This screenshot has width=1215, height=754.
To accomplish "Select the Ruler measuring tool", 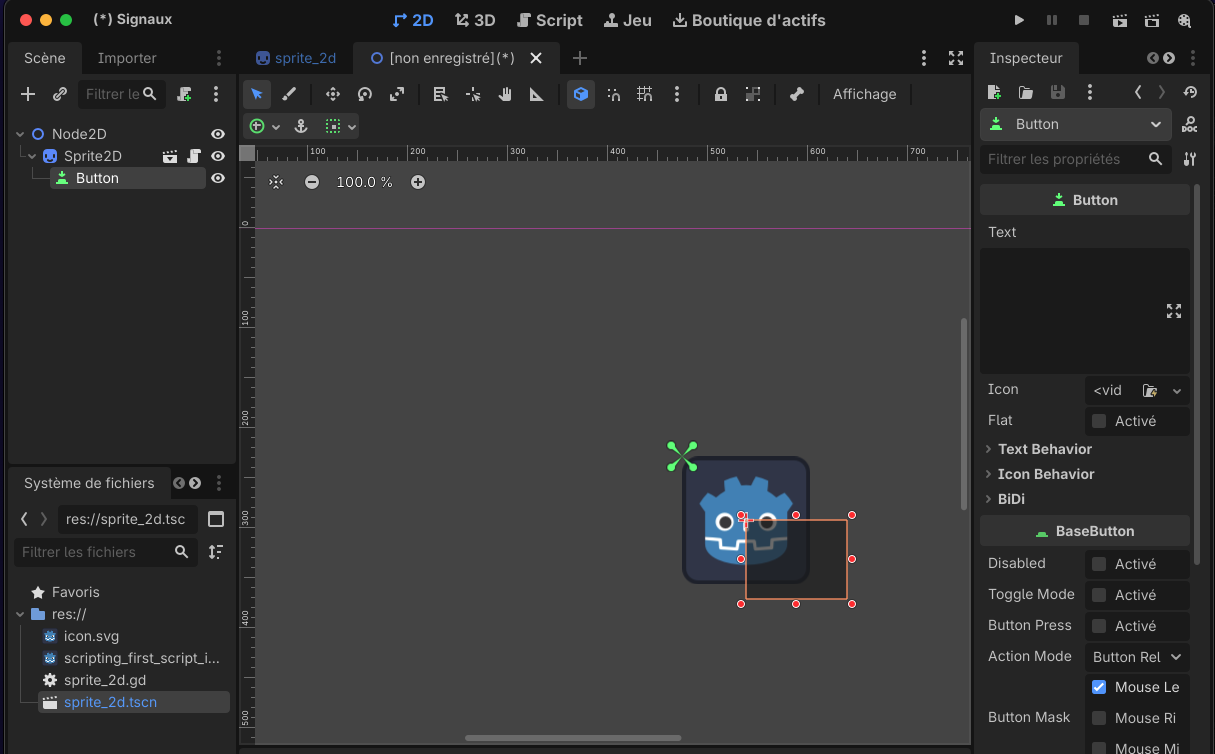I will [x=537, y=94].
